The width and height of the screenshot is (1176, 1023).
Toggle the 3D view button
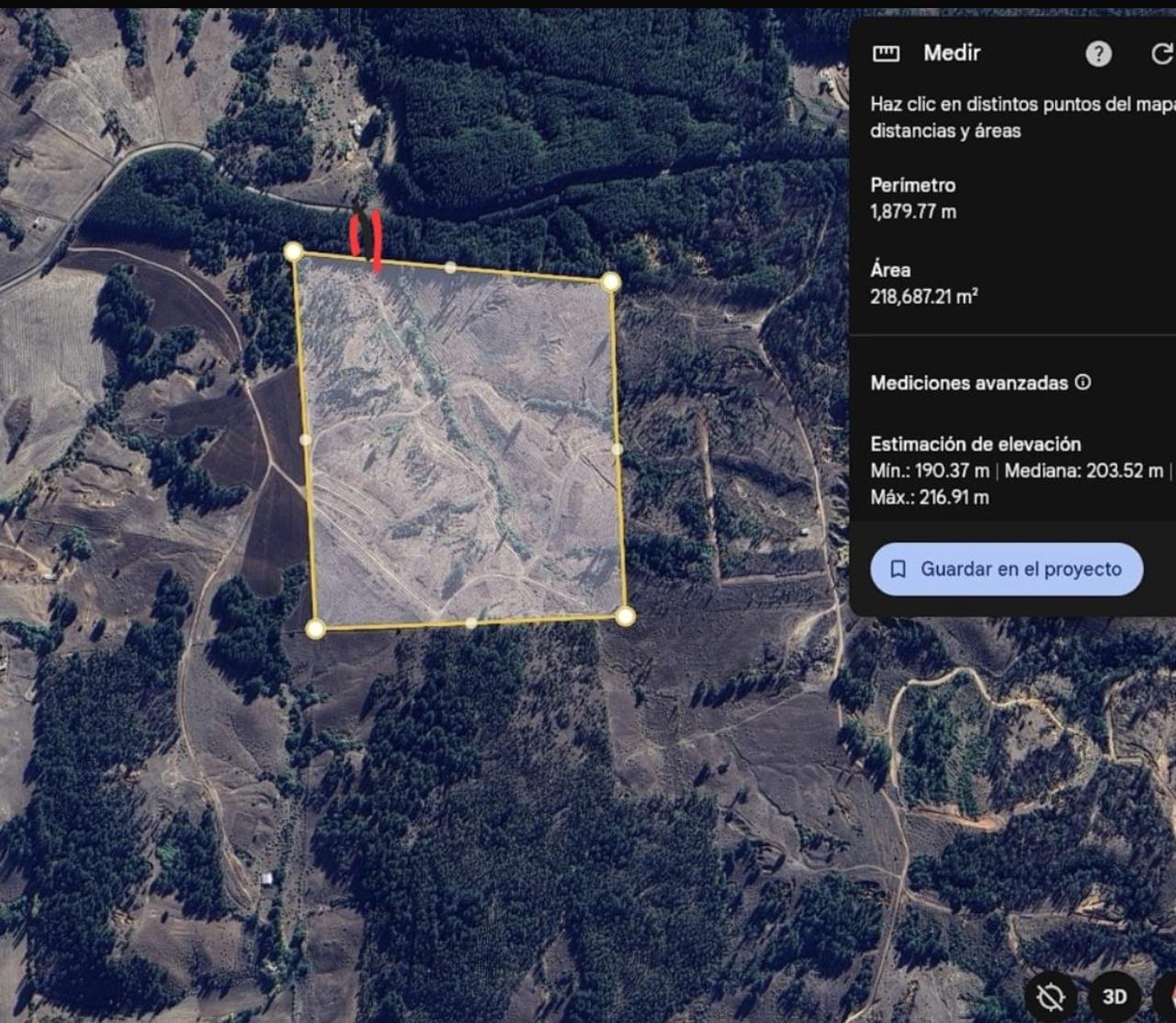[x=1114, y=996]
